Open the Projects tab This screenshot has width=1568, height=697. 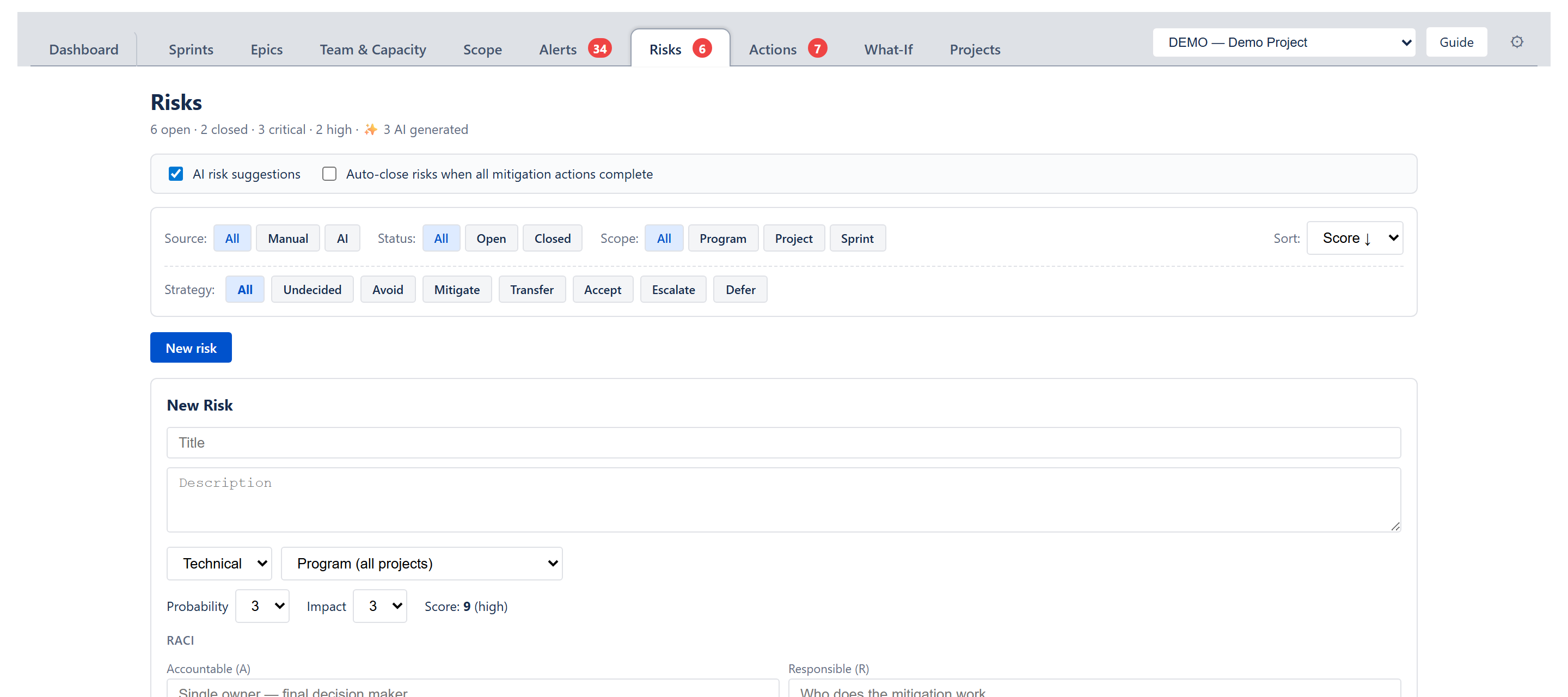975,50
